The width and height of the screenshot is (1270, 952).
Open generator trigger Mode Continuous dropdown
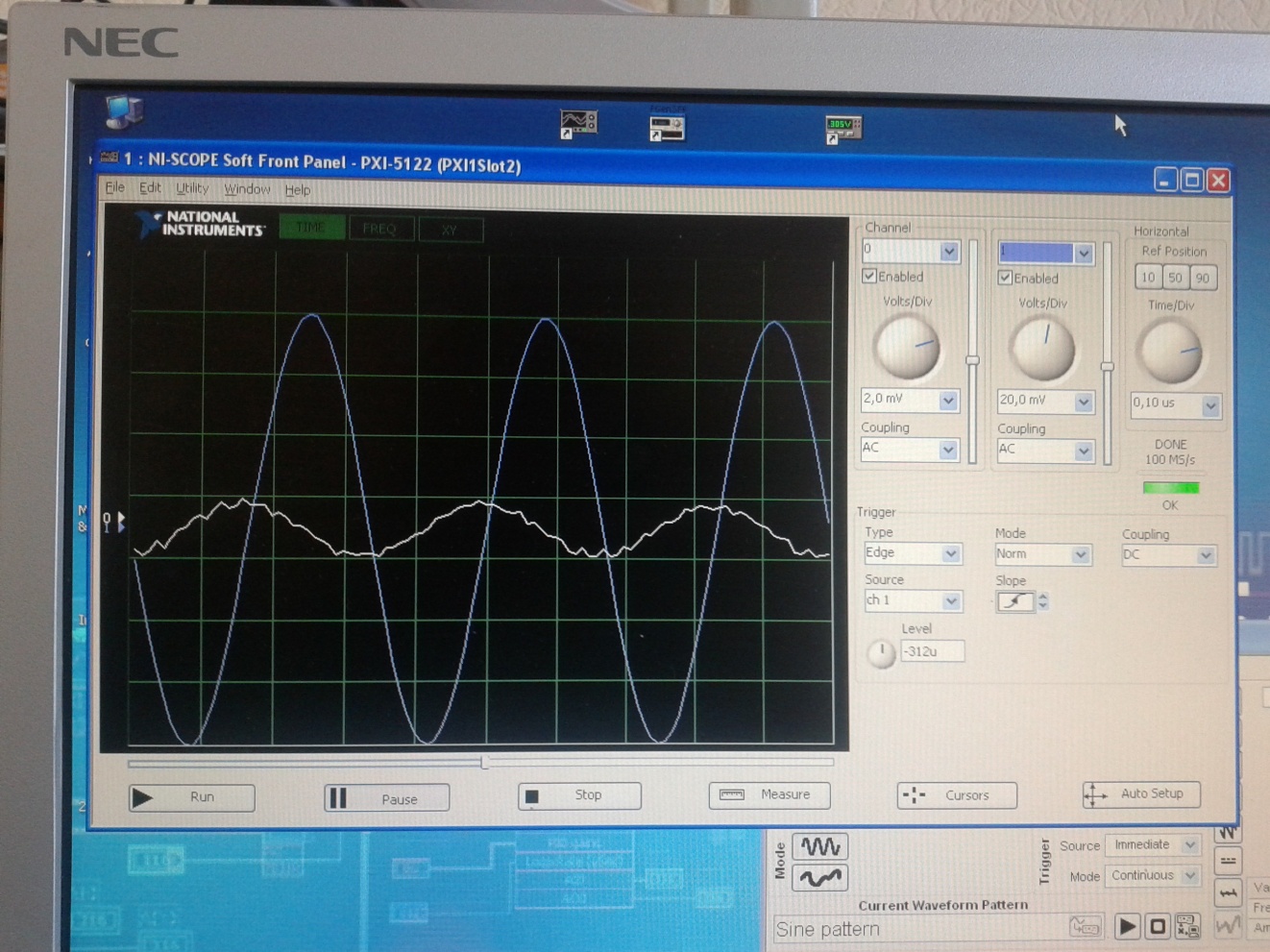tap(1190, 876)
